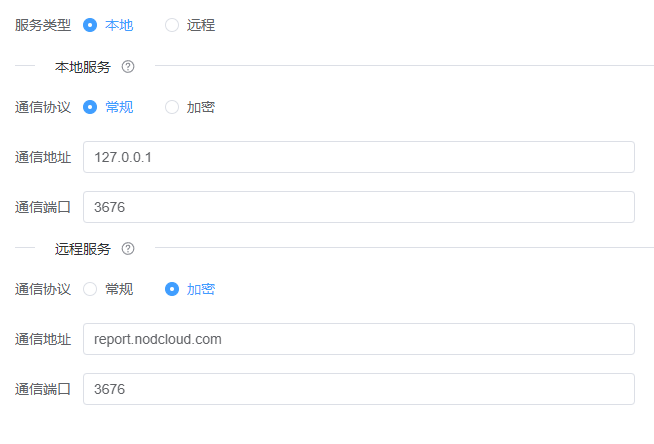Select 远程 for 服务类型
This screenshot has height=444, width=654.
tap(172, 25)
